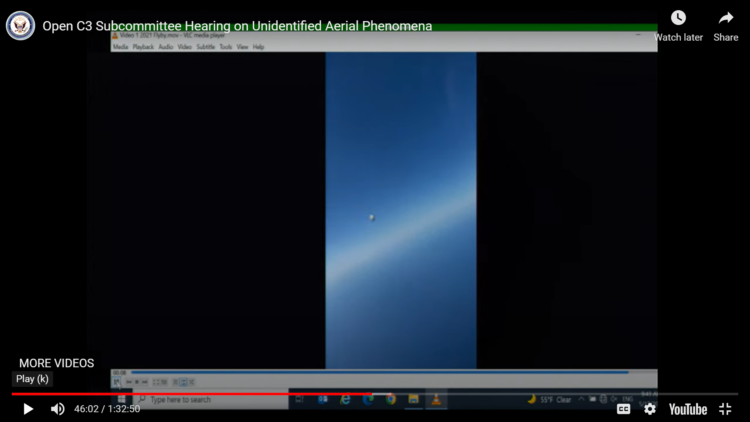Mute the video with the speaker icon
The image size is (750, 422).
57,409
